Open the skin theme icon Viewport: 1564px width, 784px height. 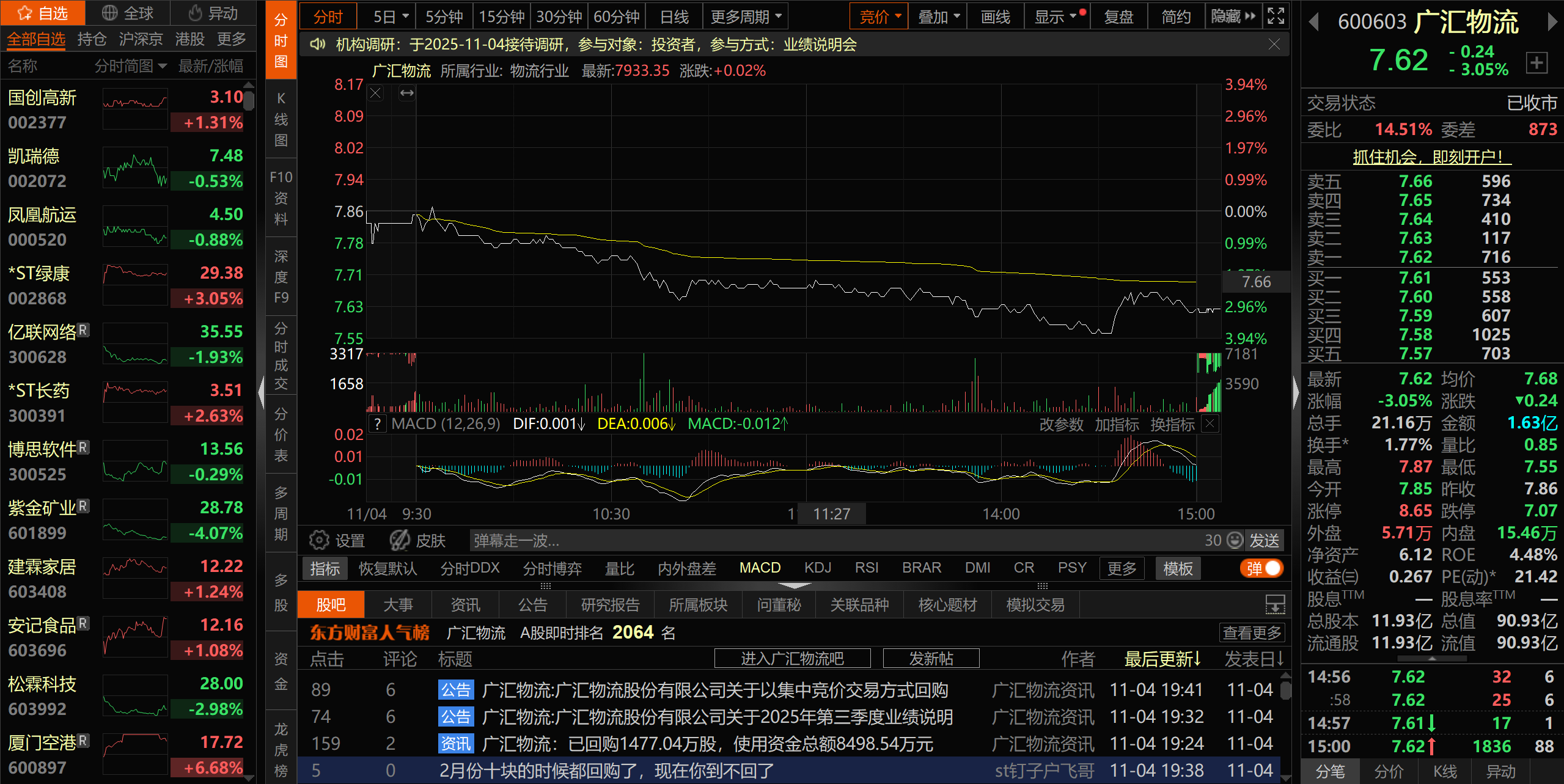coord(400,540)
